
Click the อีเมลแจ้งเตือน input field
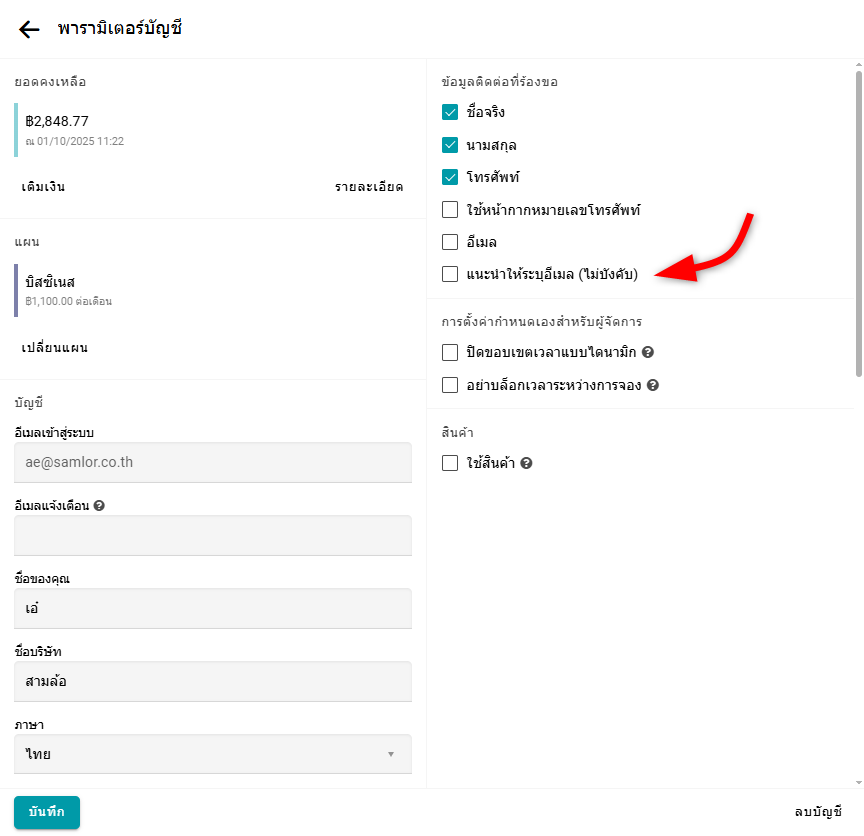pyautogui.click(x=213, y=535)
